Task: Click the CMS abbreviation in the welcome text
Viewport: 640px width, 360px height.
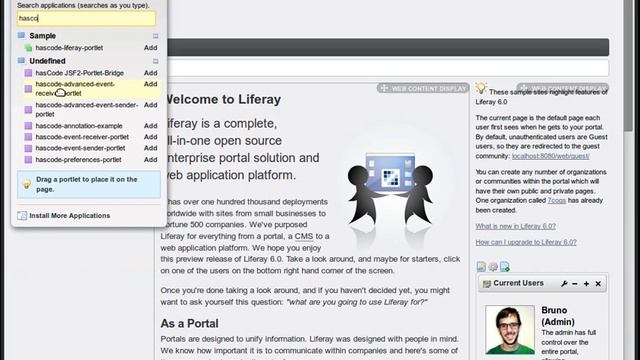Action: click(x=304, y=236)
